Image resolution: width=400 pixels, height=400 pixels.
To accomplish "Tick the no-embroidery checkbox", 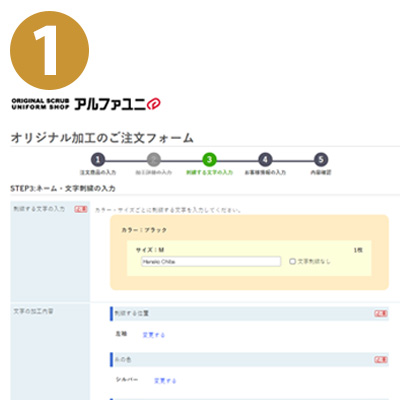I will click(x=292, y=262).
